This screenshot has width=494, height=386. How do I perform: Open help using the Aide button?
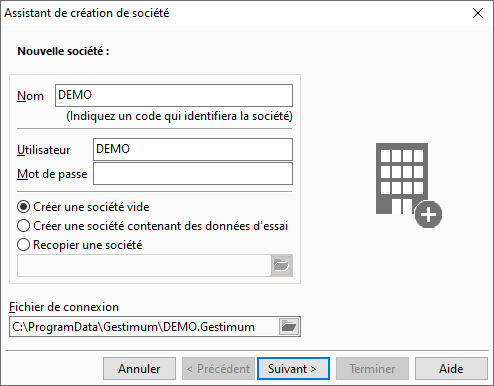pyautogui.click(x=451, y=369)
